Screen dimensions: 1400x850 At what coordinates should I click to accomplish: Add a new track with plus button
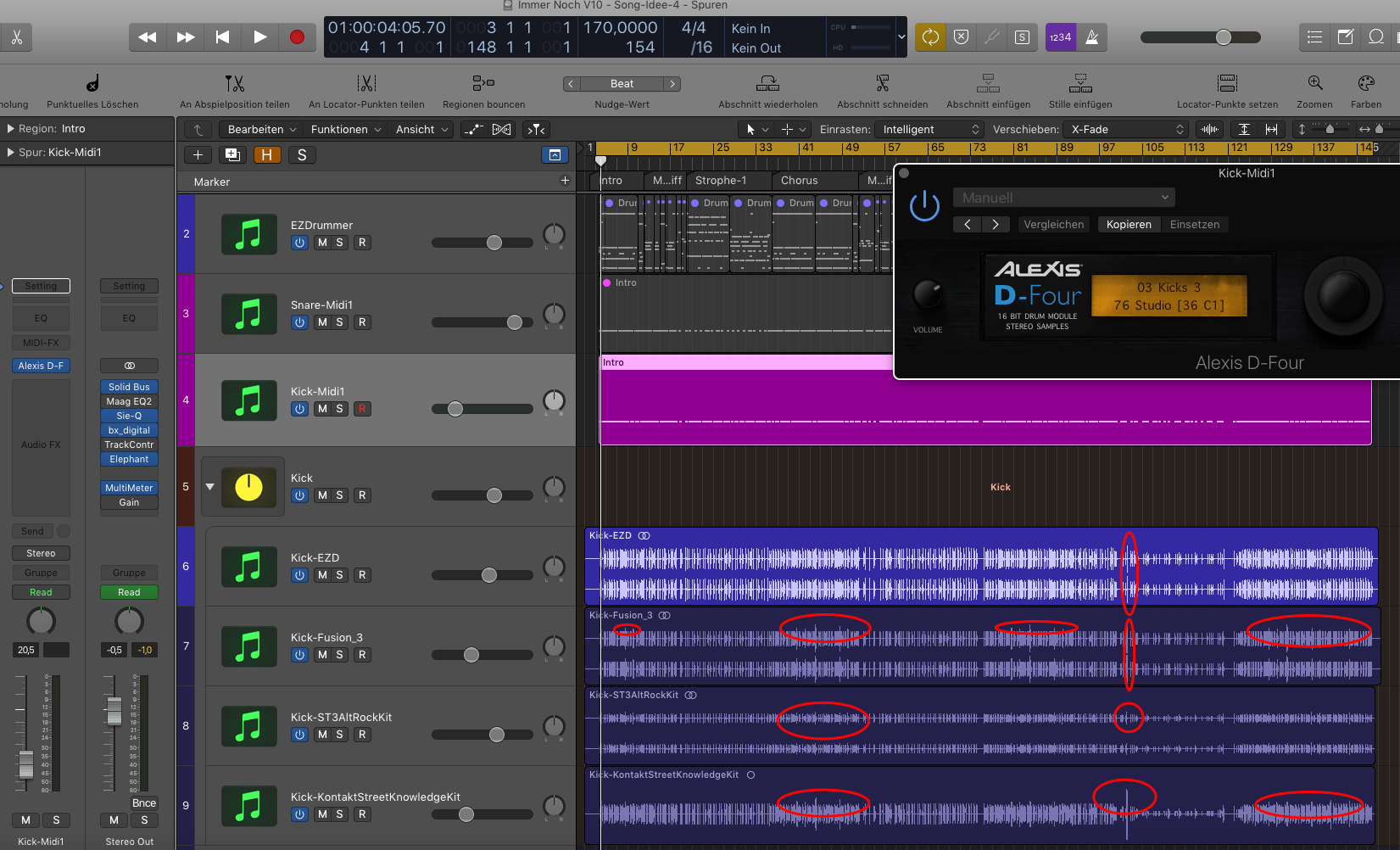point(198,155)
